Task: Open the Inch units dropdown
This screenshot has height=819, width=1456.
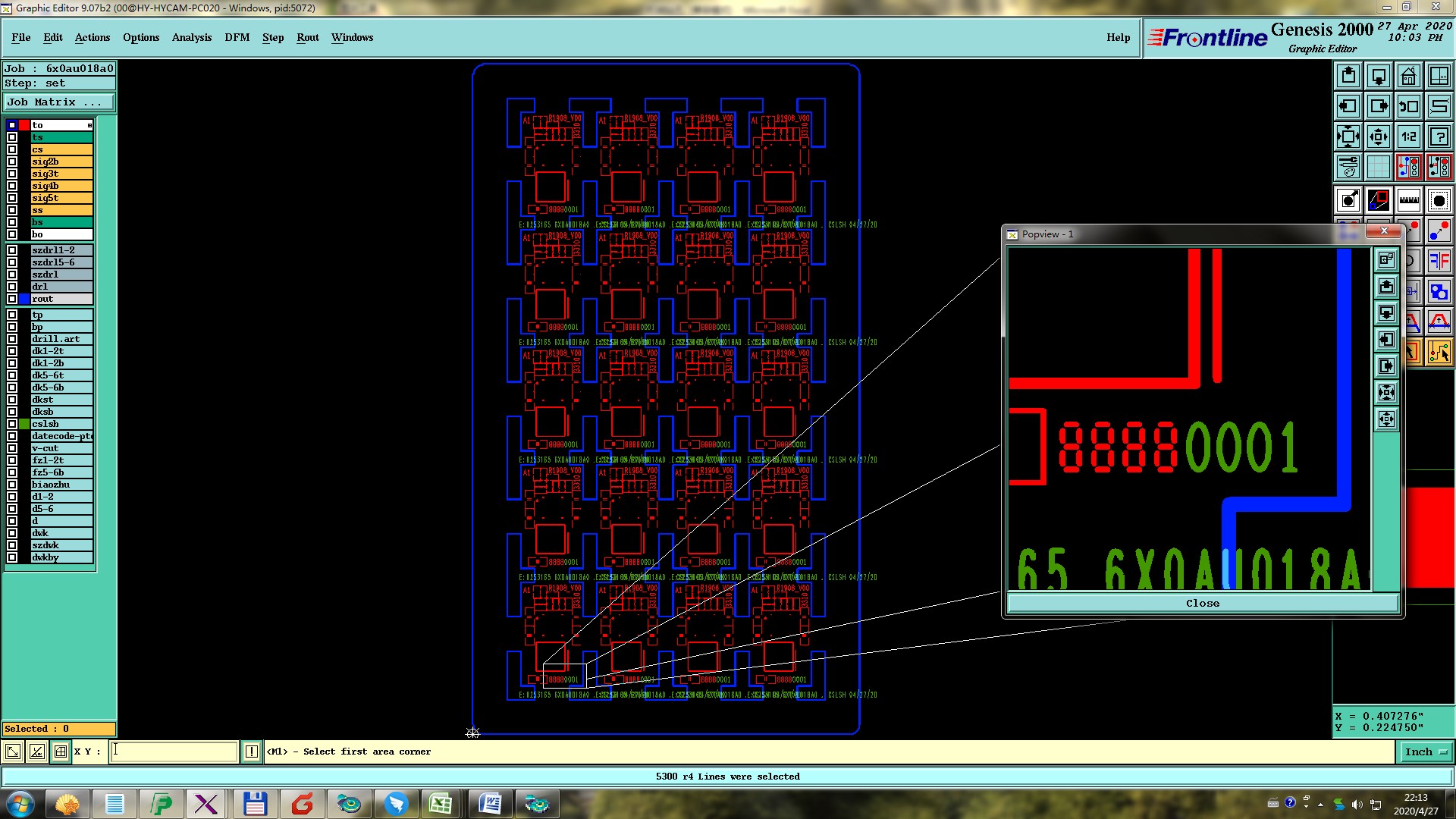Action: click(x=1424, y=752)
